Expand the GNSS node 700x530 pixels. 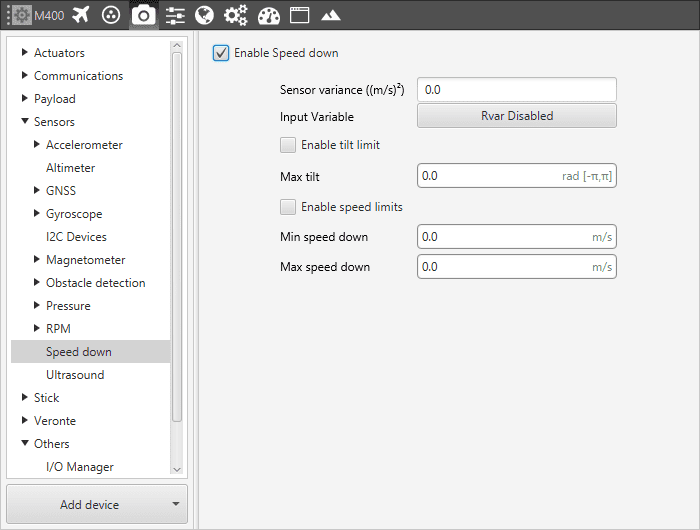click(37, 190)
